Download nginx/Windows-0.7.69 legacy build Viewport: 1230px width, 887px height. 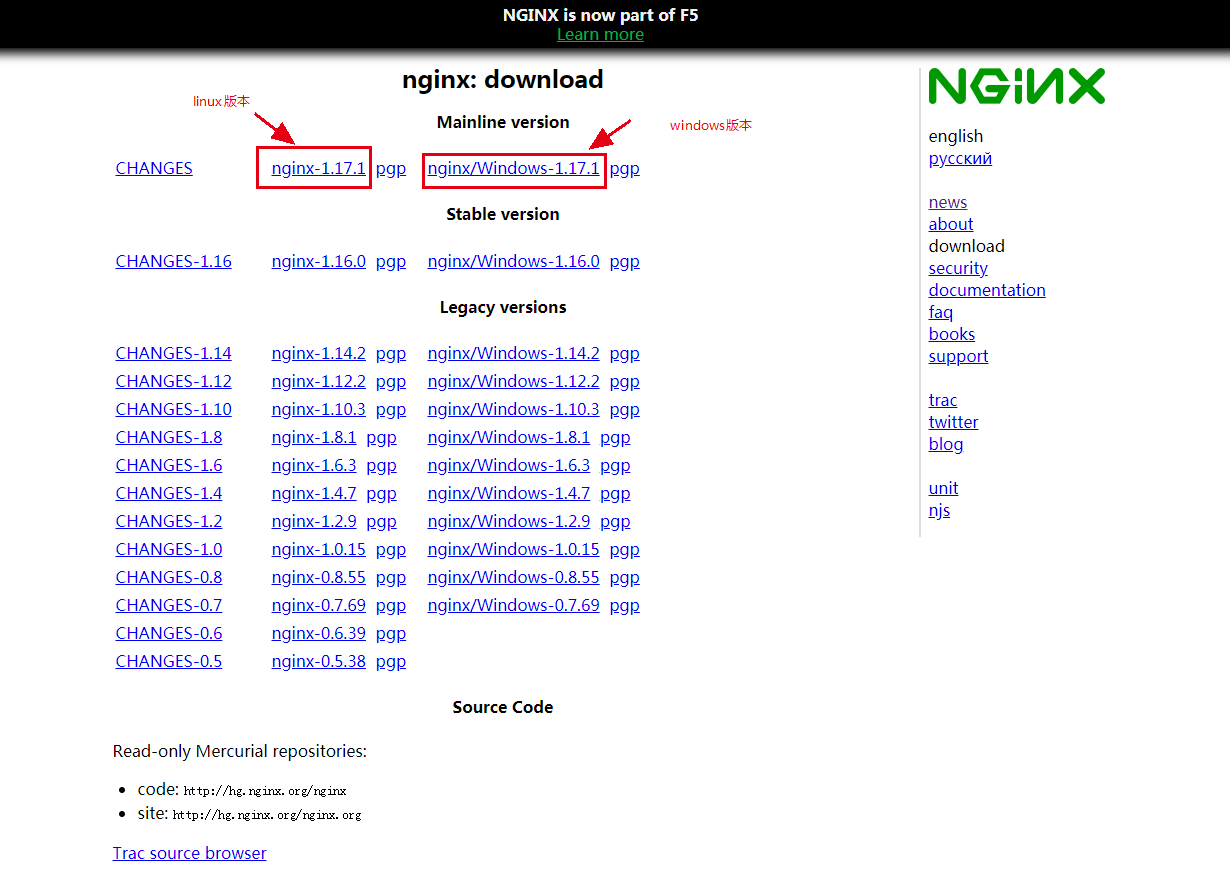(x=513, y=605)
